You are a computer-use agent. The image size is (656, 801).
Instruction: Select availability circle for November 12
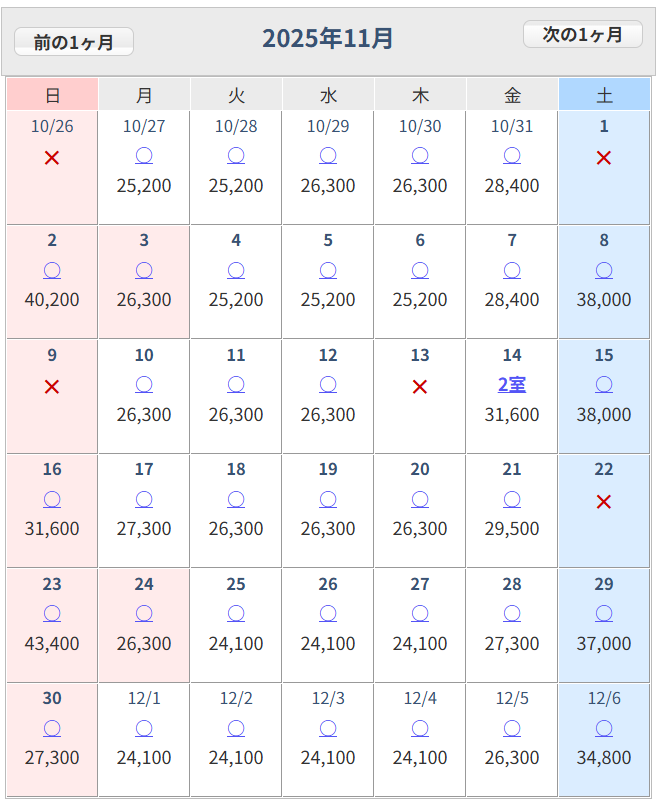click(x=328, y=385)
